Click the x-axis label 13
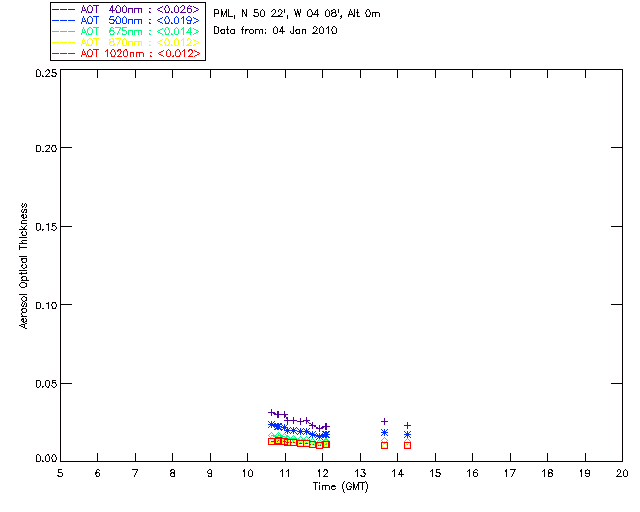The width and height of the screenshot is (640, 512). pos(360,473)
